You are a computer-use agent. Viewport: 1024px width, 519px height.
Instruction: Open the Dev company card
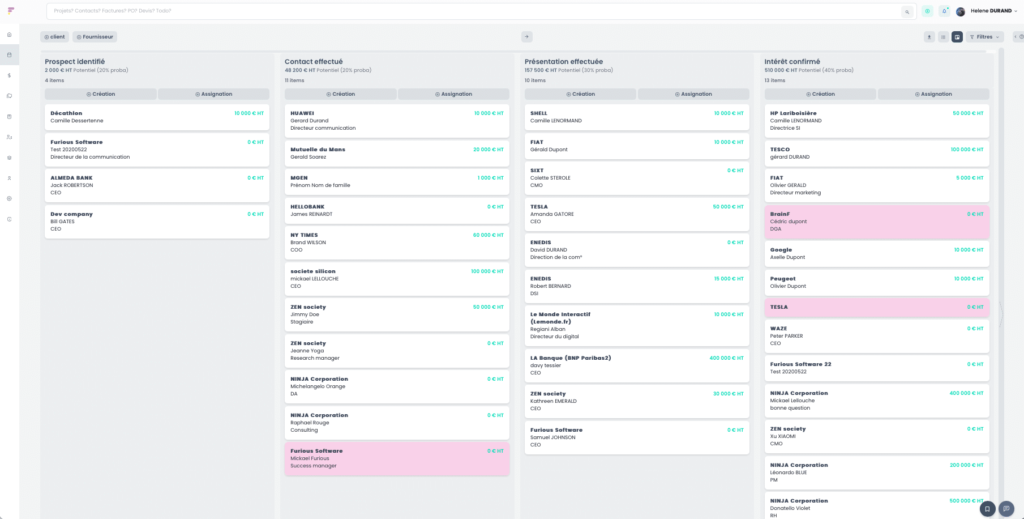157,222
